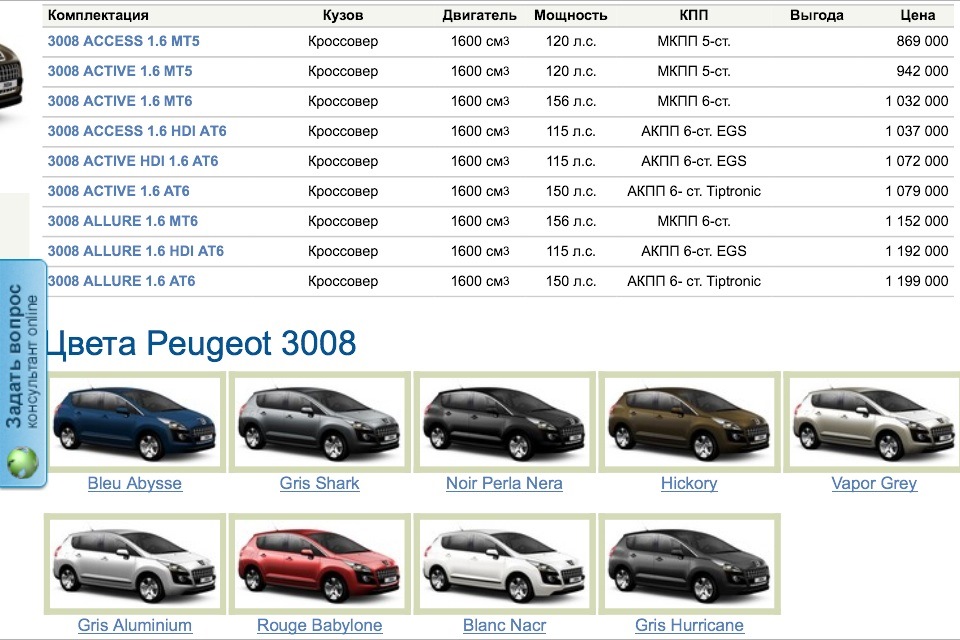Click 'АКПП 6- ст. Tiptronic' in the ACTIVE 1.6 AT6 row

click(694, 191)
